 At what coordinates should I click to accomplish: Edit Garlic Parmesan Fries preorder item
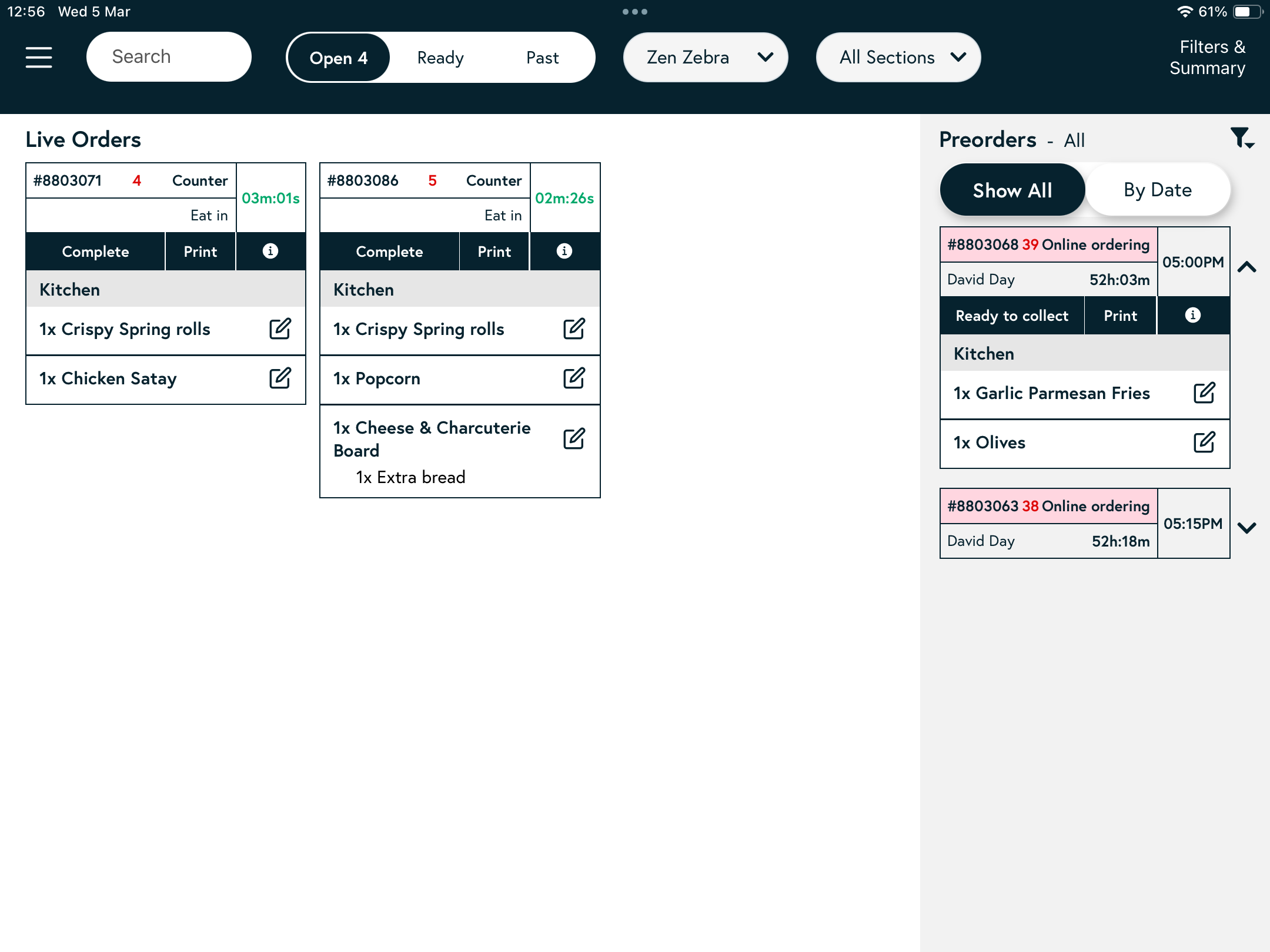click(1204, 393)
